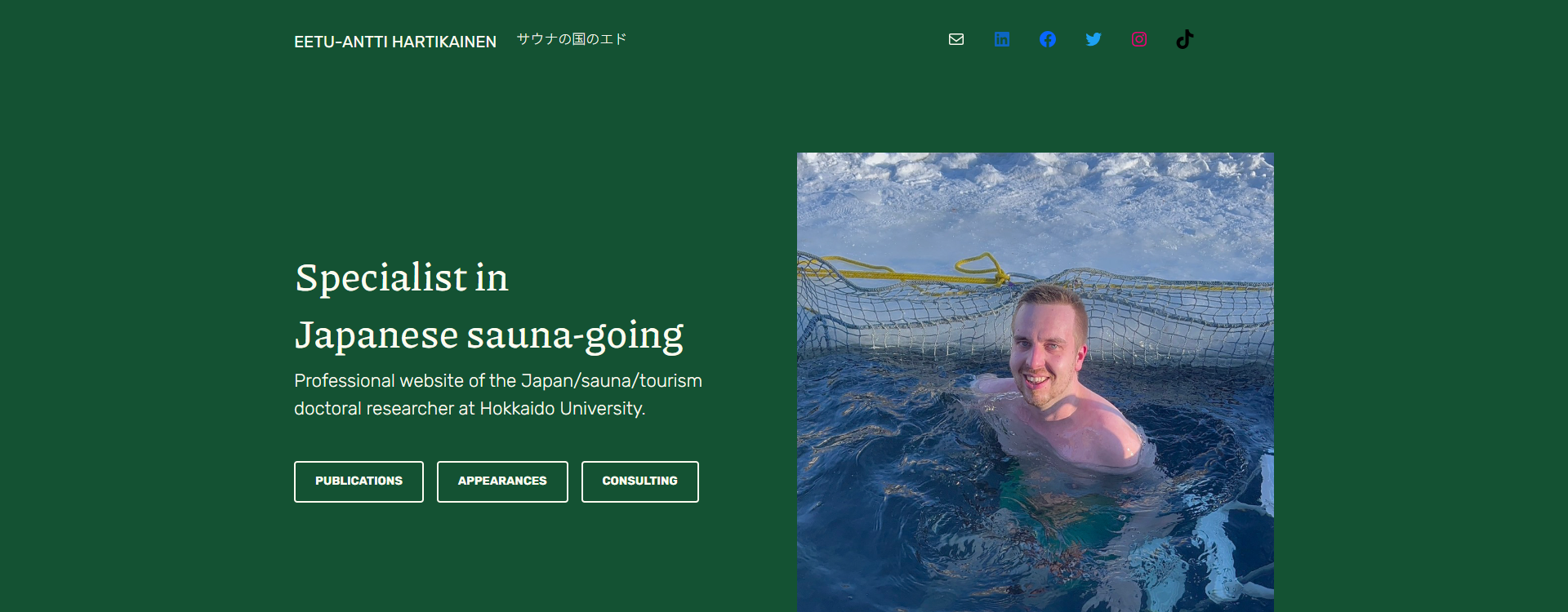
Task: Go to the TikTok icon
Action: (x=1185, y=39)
